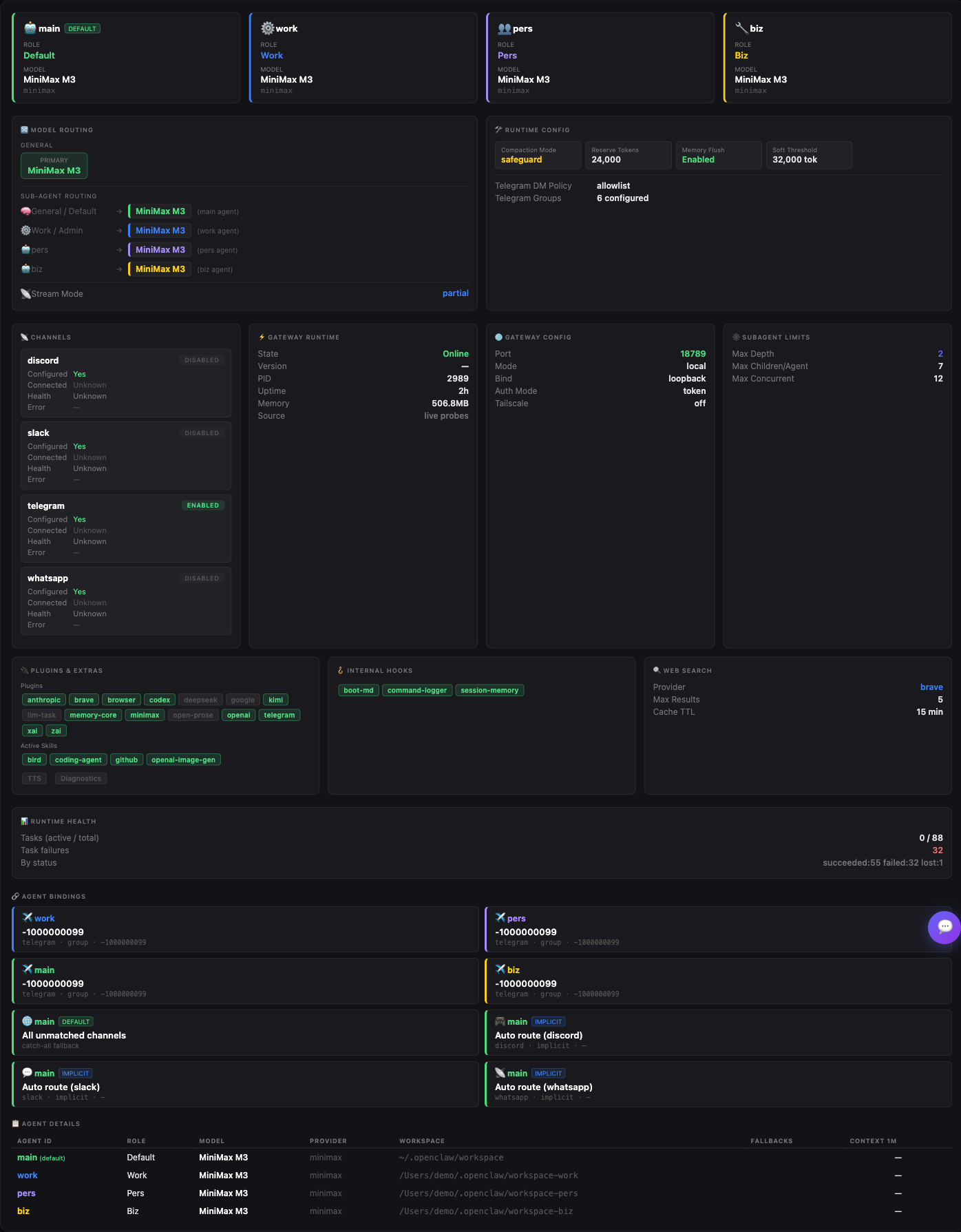This screenshot has height=1232, width=961.
Task: Click the work agent gear icon
Action: pyautogui.click(x=267, y=28)
